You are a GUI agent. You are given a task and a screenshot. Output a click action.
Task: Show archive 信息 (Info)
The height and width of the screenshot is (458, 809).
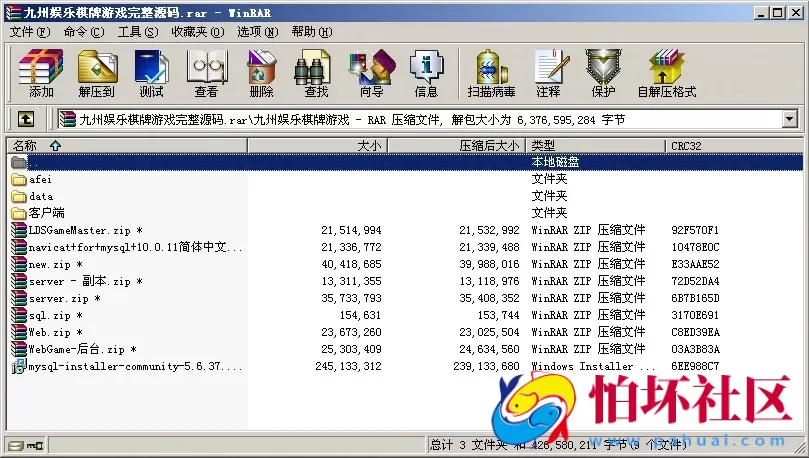(x=426, y=73)
